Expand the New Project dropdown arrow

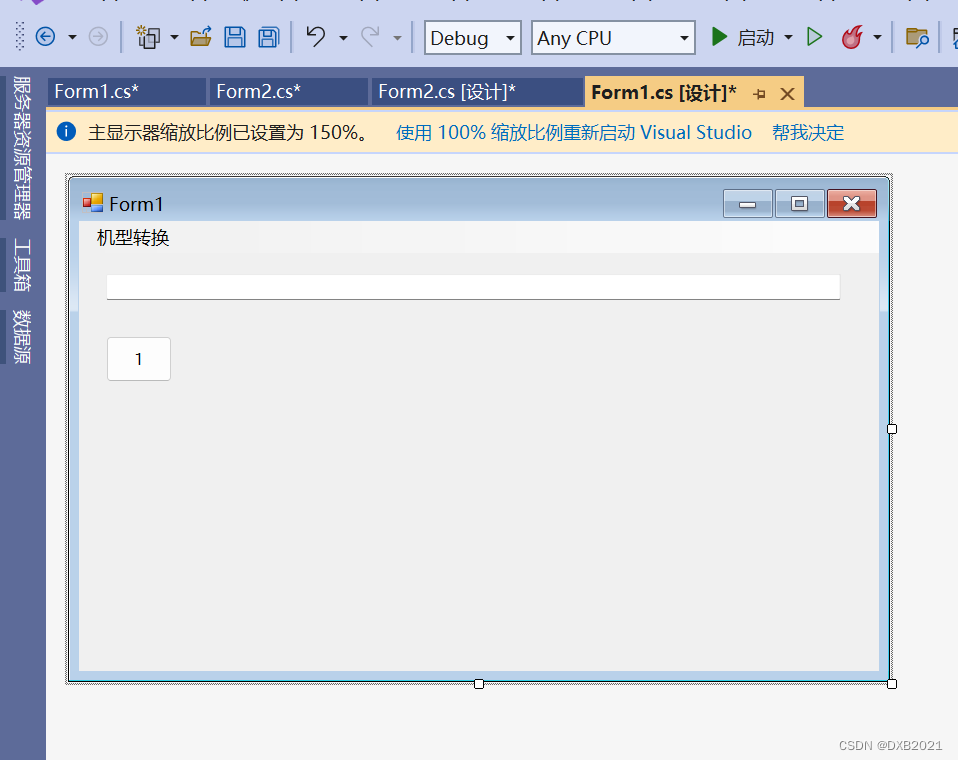(174, 37)
